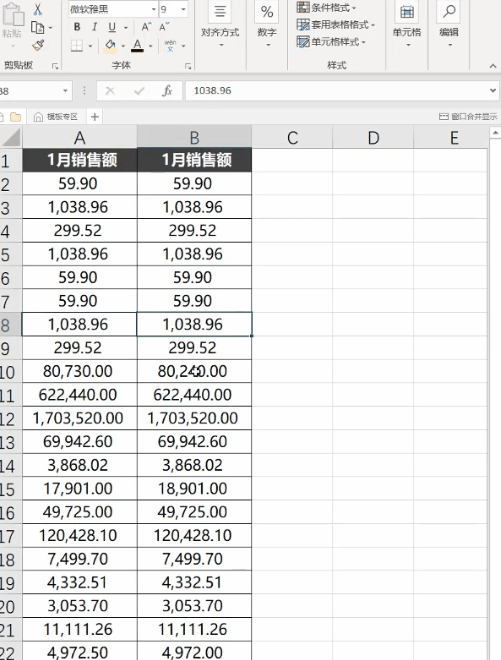Toggle Bold formatting
The height and width of the screenshot is (660, 501).
pos(77,27)
